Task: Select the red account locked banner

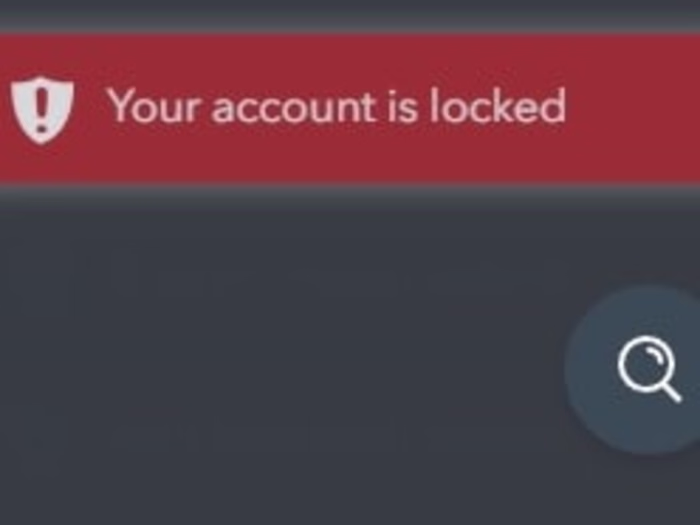Action: [x=350, y=108]
